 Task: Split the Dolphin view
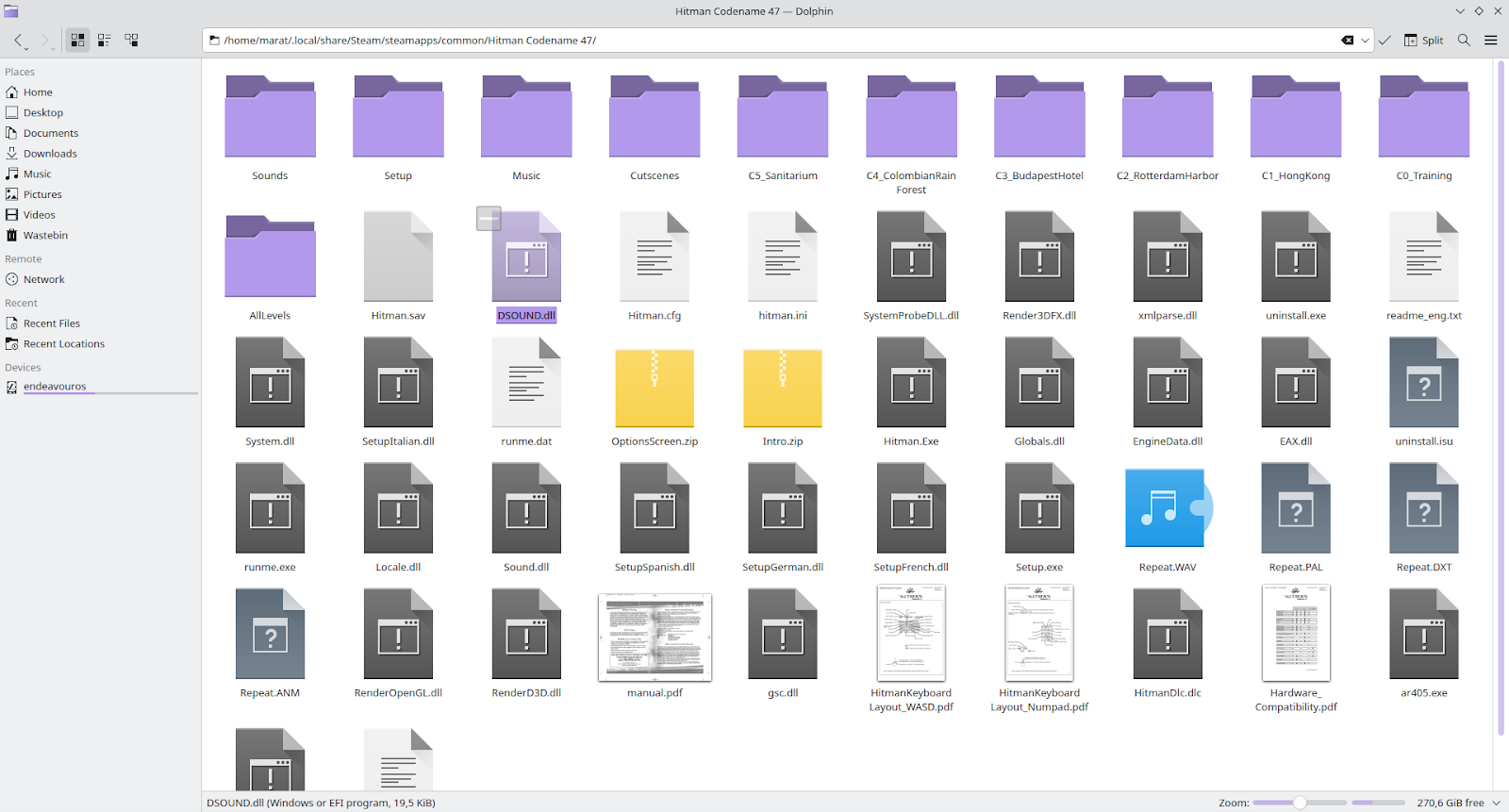[x=1424, y=41]
